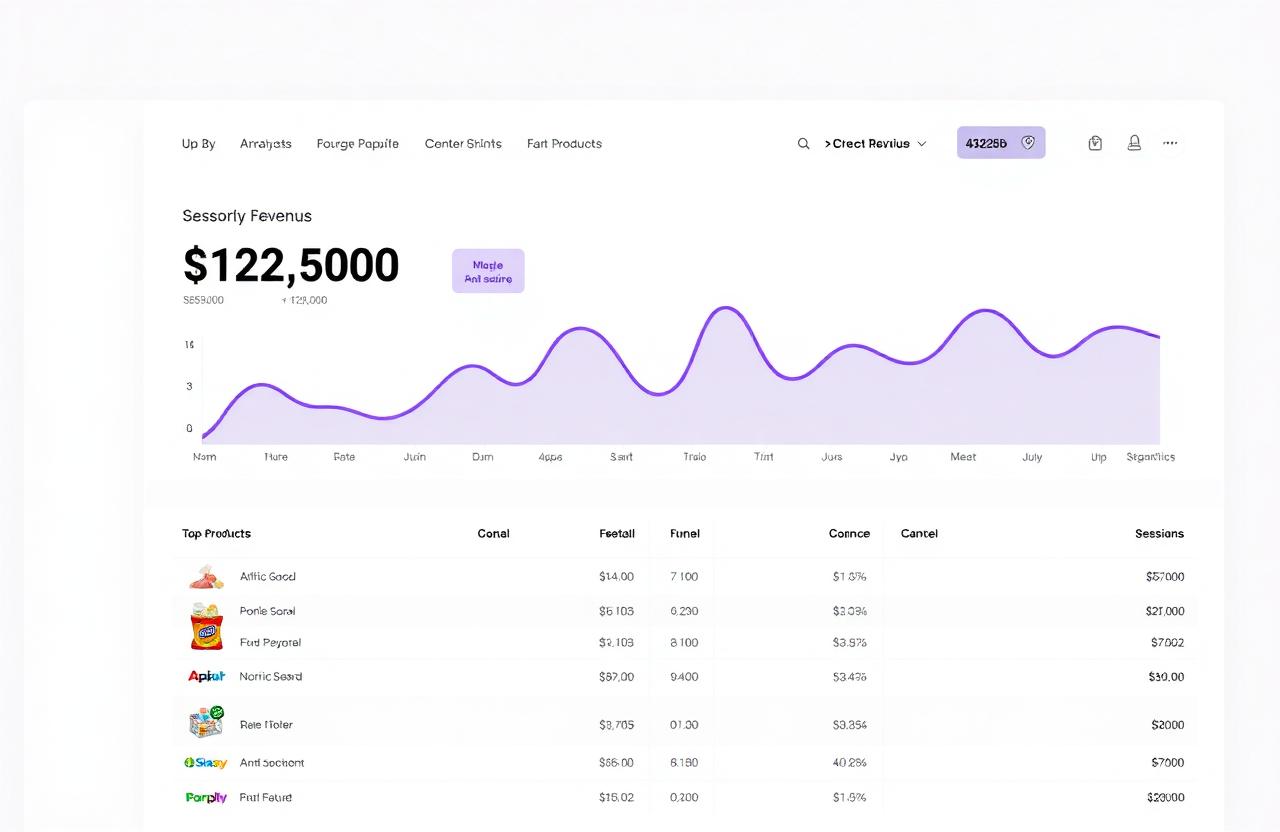Image resolution: width=1280 pixels, height=832 pixels.
Task: Click the badge icon inside the purple 43225B button
Action: click(1028, 143)
